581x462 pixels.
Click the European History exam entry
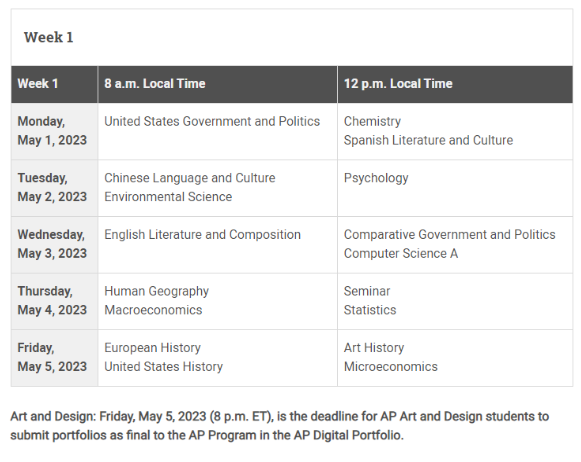[x=152, y=348]
